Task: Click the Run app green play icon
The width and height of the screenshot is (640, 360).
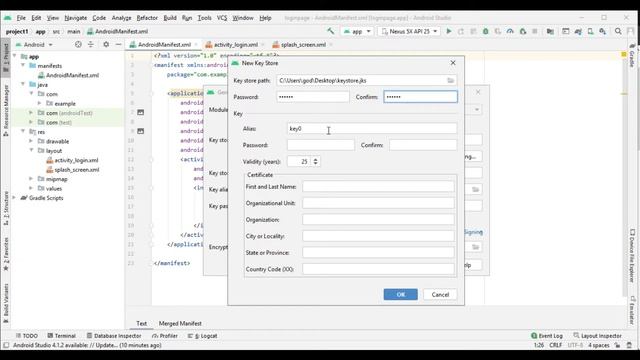Action: (x=449, y=31)
